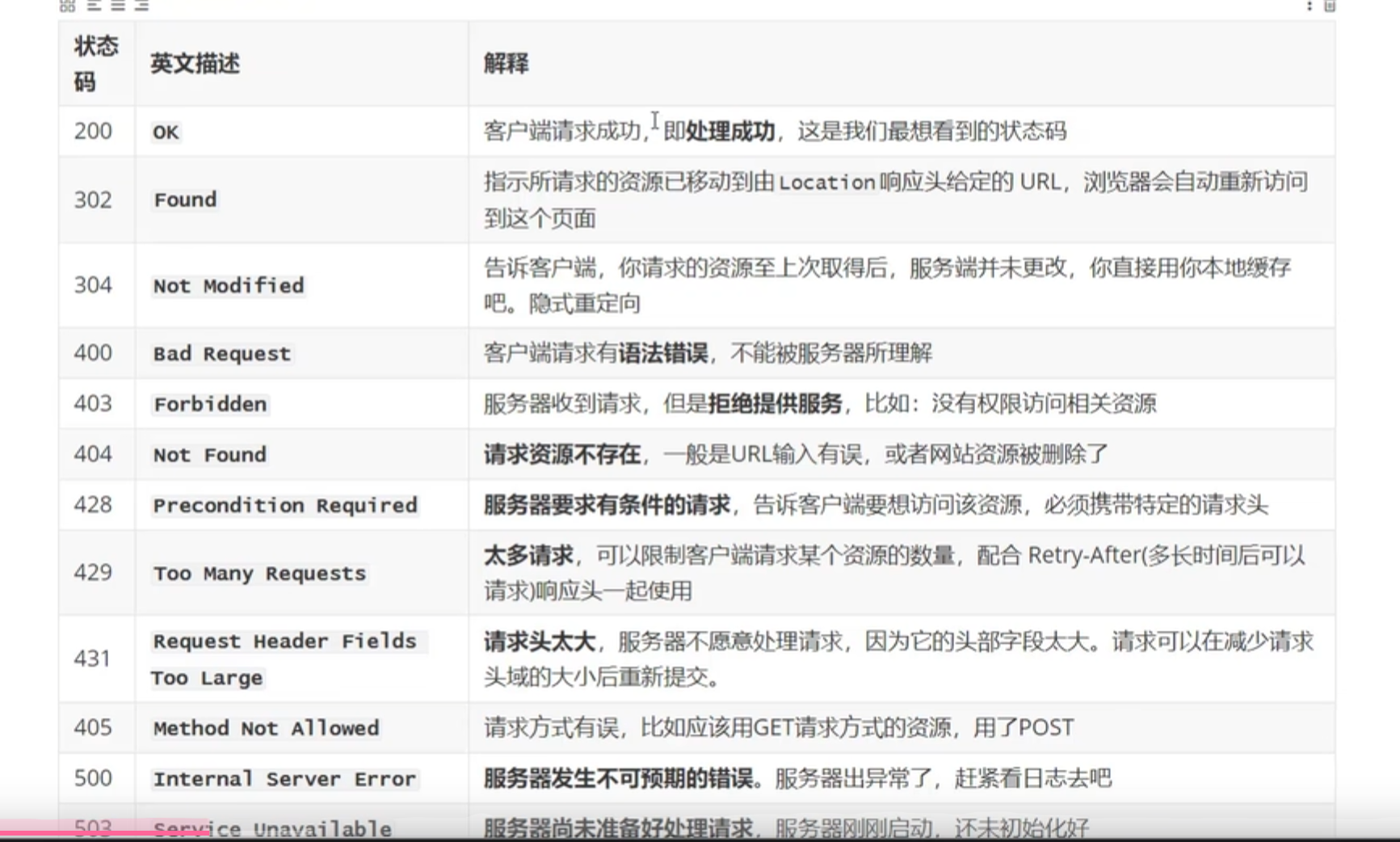
Task: Select the status code 302 cell
Action: pyautogui.click(x=96, y=200)
